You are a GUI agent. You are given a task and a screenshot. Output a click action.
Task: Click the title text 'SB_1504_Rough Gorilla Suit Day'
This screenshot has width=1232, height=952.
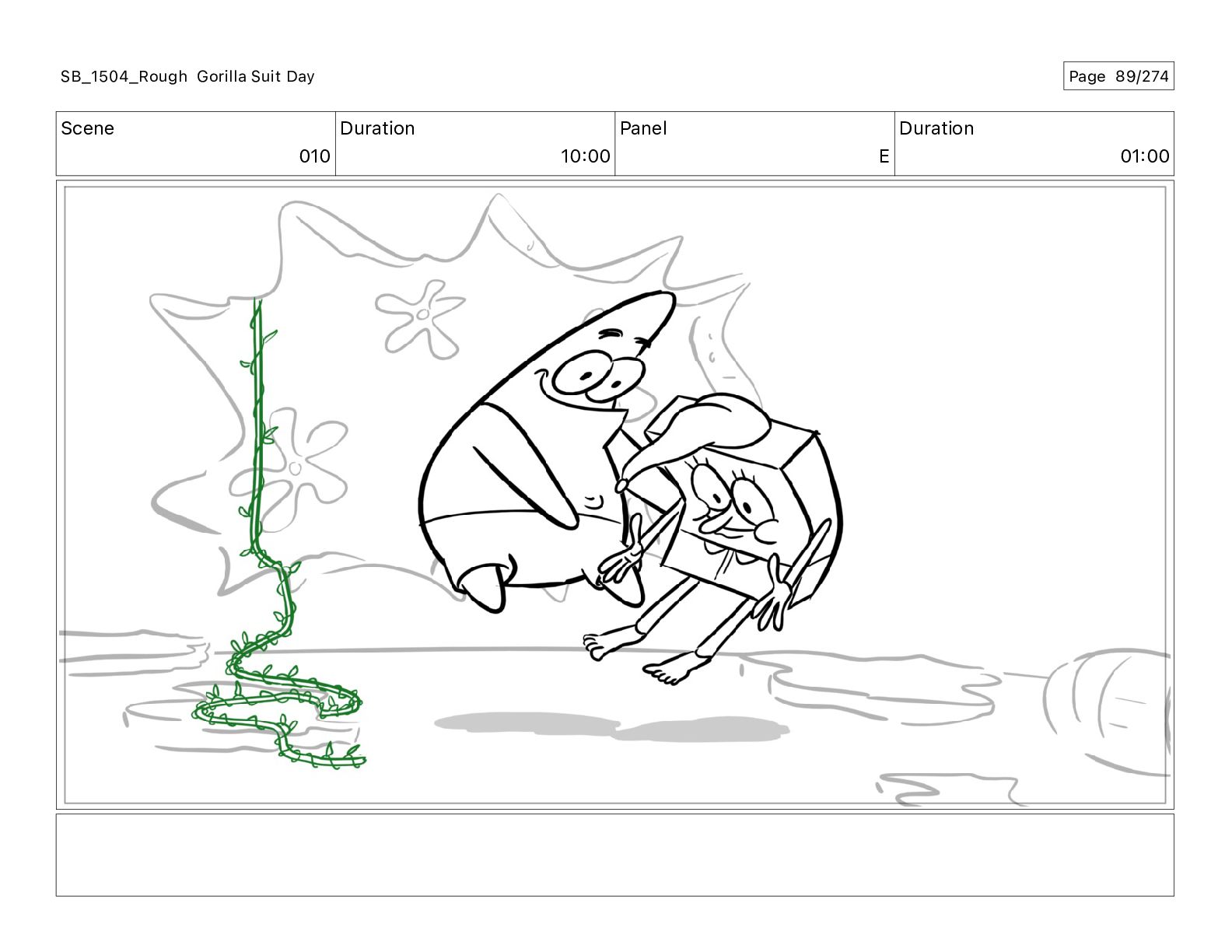[x=187, y=76]
